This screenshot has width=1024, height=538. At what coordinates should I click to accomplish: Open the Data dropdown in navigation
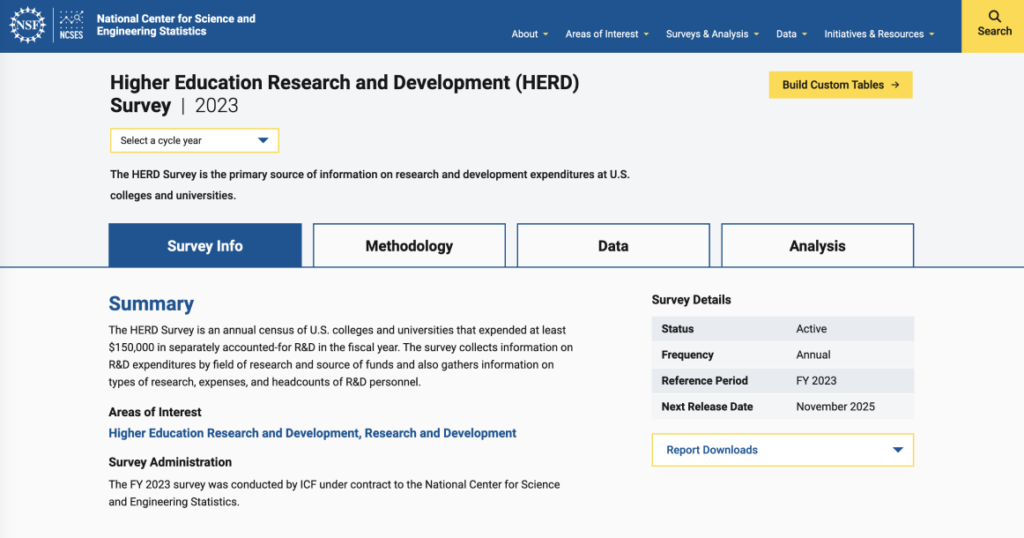click(791, 34)
